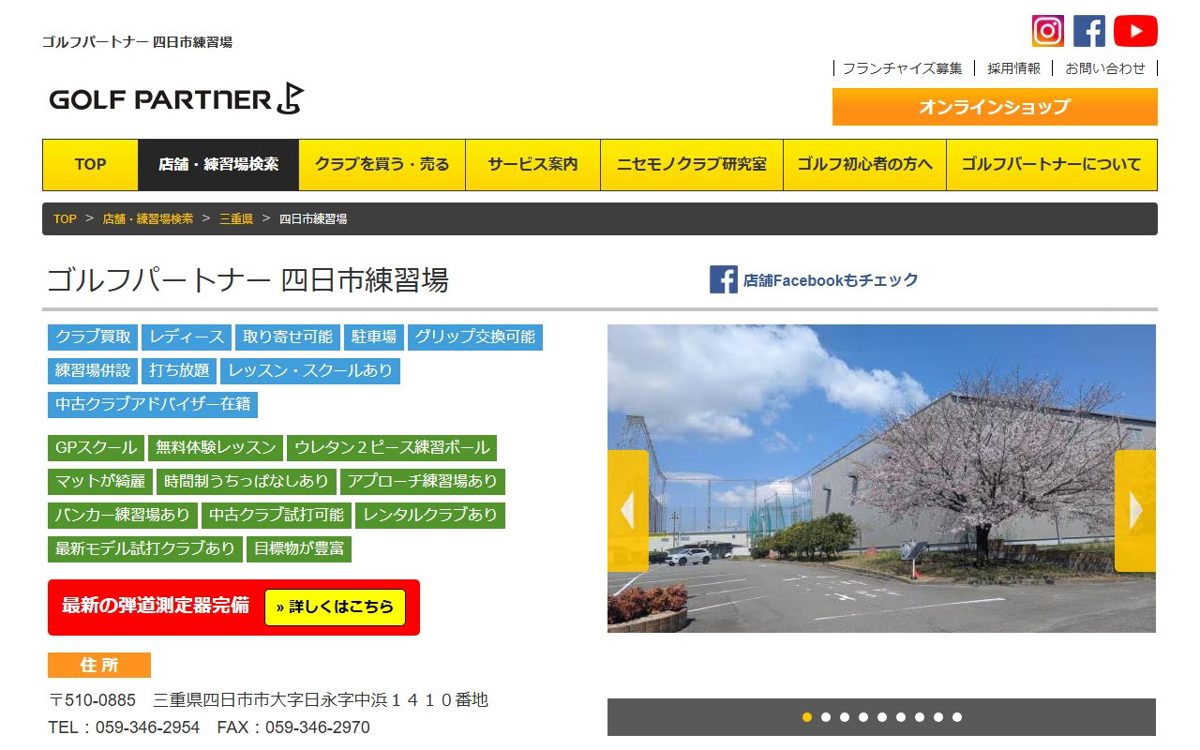This screenshot has height=750, width=1200.
Task: Select the seventh carousel dot
Action: pyautogui.click(x=920, y=717)
